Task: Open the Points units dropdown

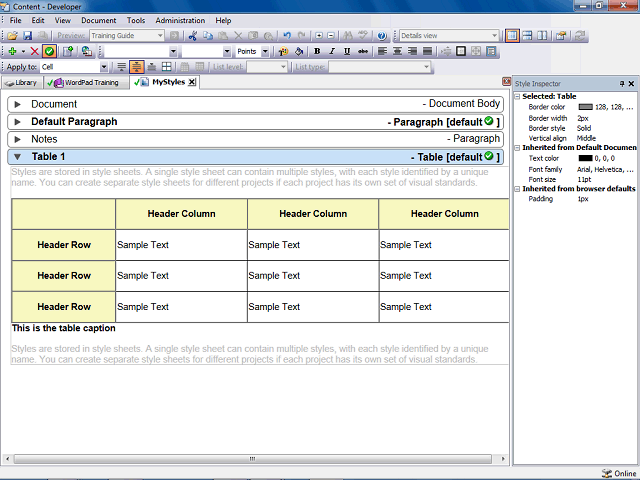Action: coord(265,51)
